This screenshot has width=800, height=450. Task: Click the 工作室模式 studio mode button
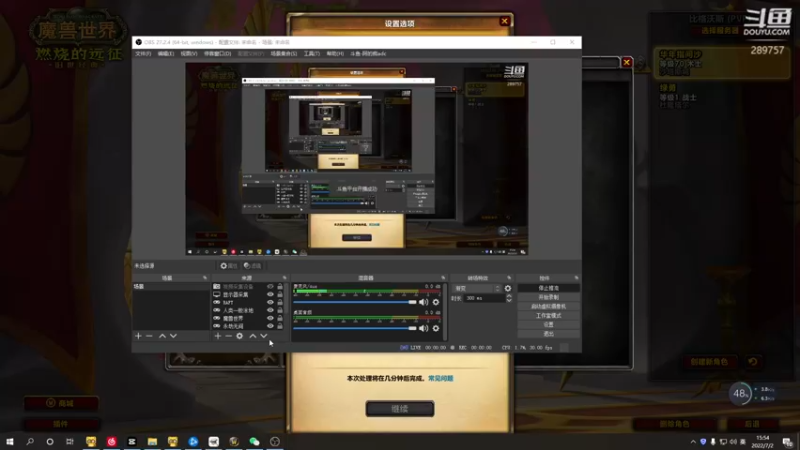tap(548, 315)
